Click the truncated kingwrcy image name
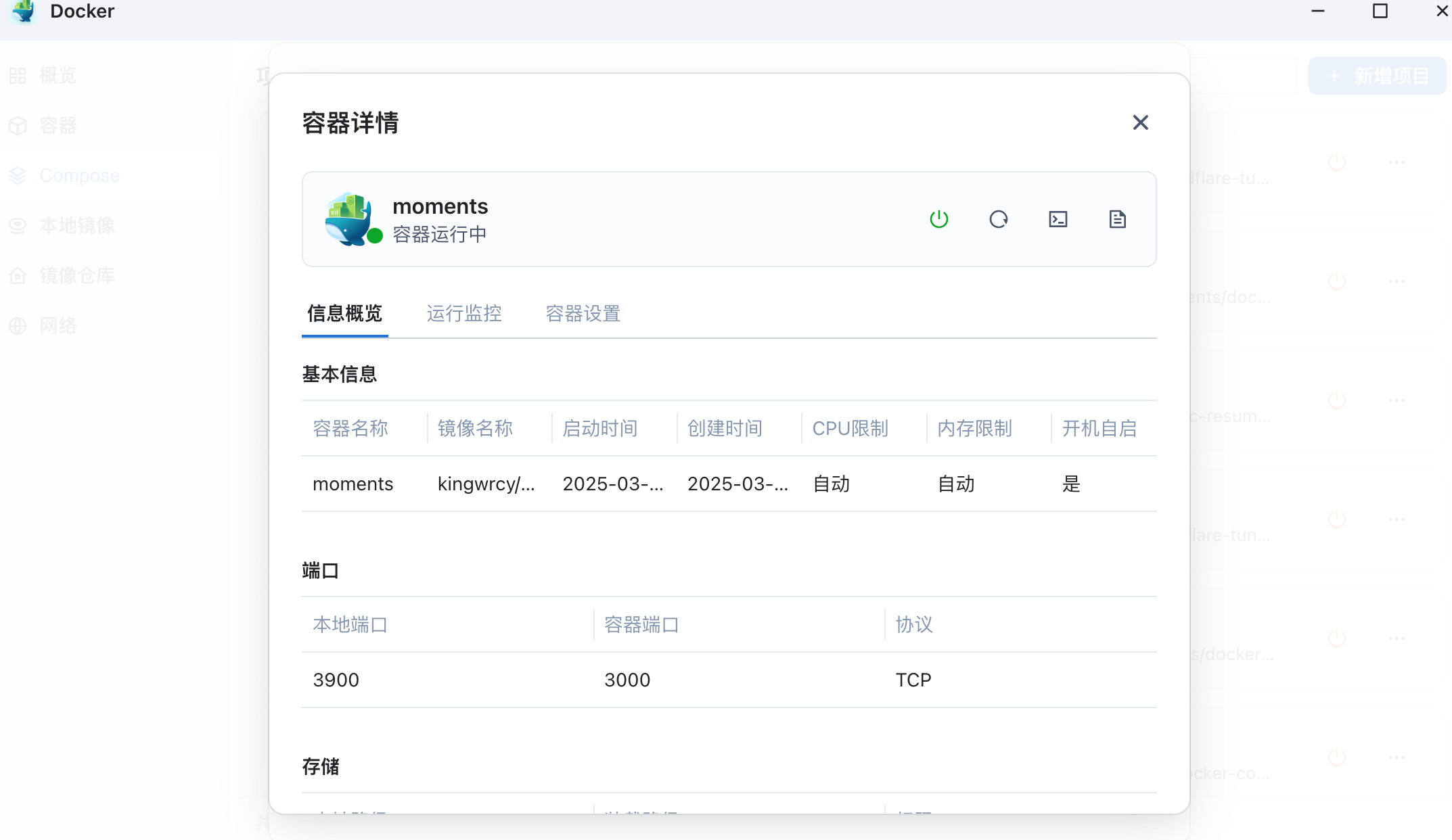The height and width of the screenshot is (840, 1452). [x=486, y=484]
